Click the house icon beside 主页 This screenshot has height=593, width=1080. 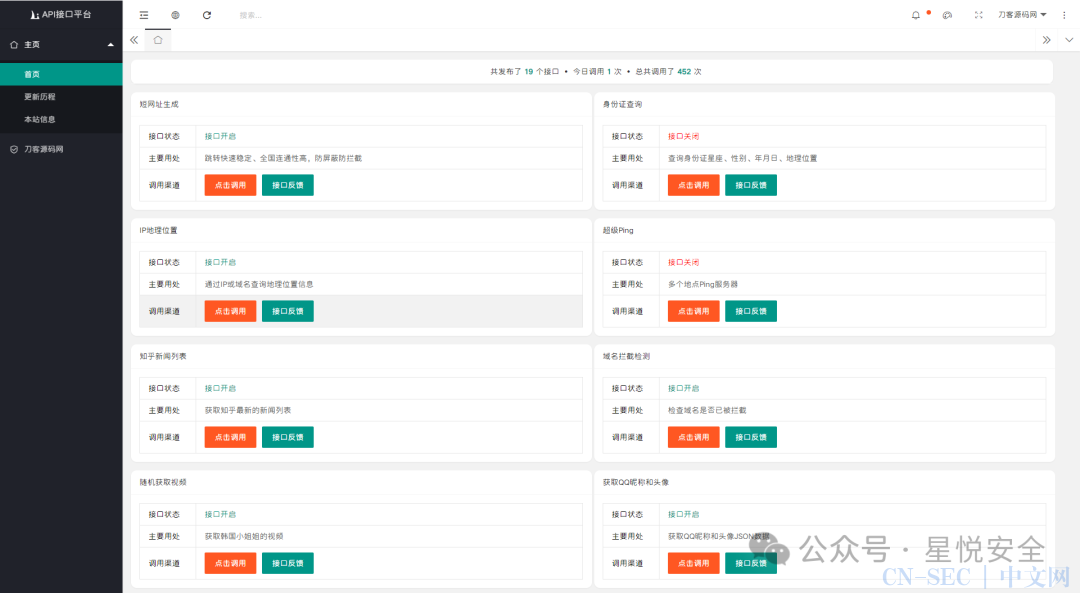[14, 45]
